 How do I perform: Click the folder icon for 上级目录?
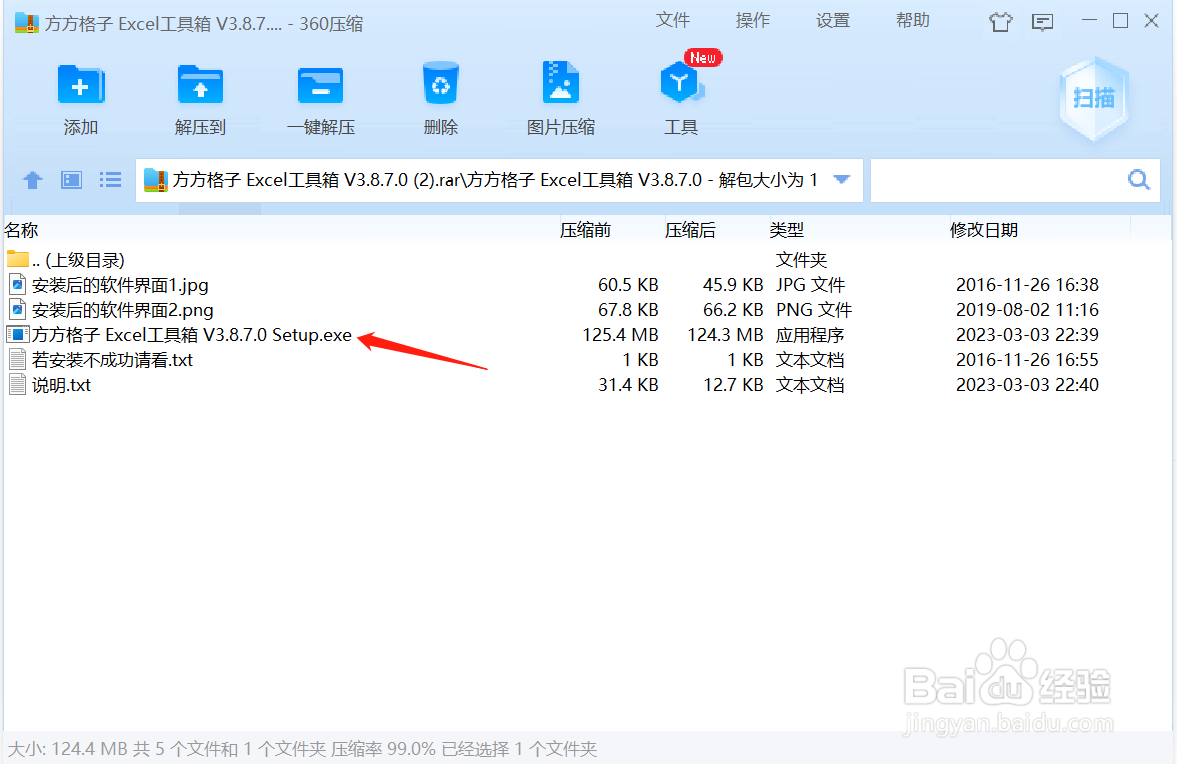(18, 260)
